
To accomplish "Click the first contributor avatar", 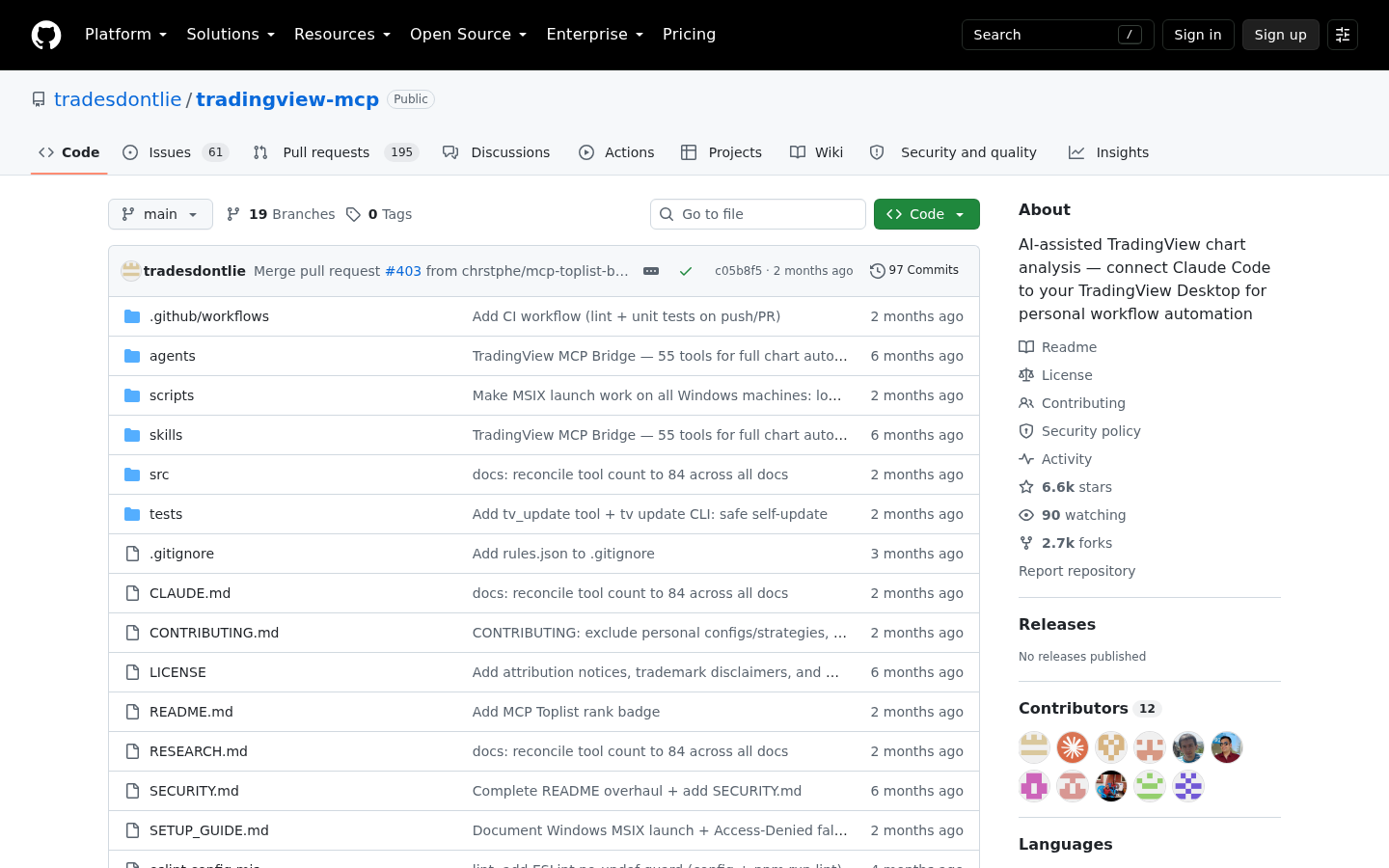I will [x=1034, y=747].
